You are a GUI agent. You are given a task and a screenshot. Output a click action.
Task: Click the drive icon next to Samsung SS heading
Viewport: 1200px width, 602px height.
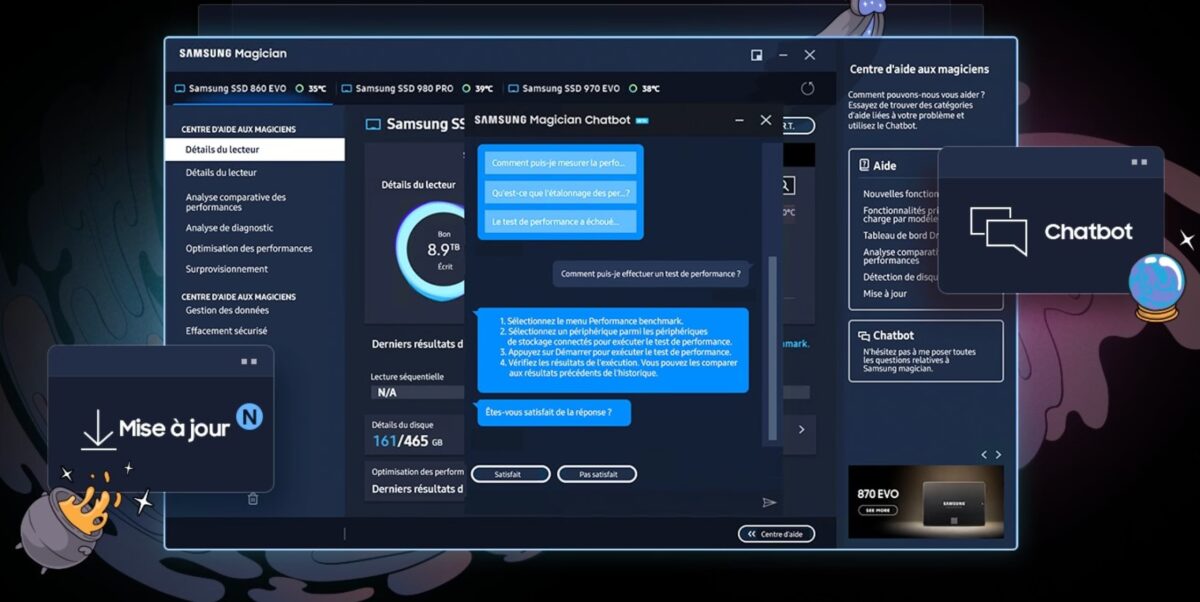[373, 125]
